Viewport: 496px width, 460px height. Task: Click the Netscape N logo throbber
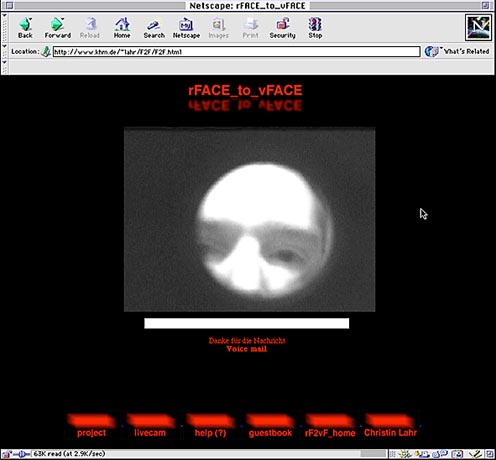tap(478, 28)
